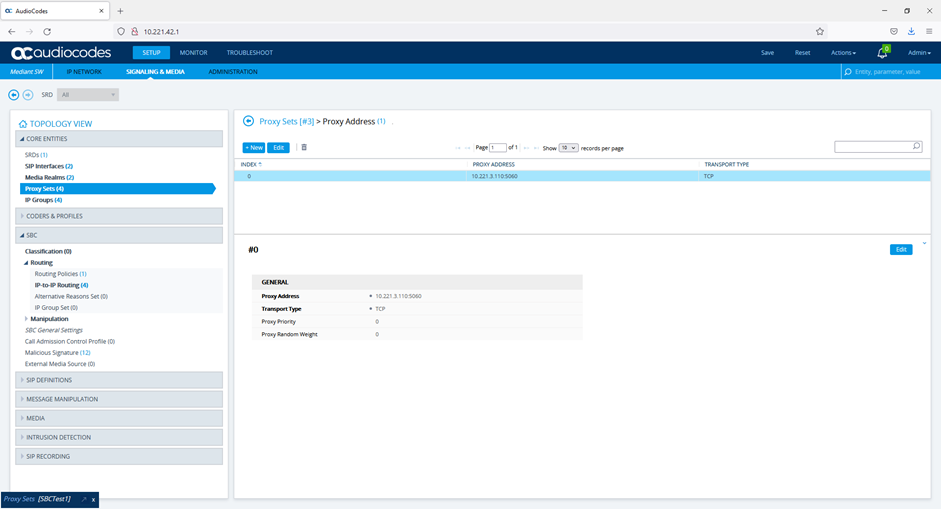Open the SRD dropdown
This screenshot has height=509, width=941.
(x=88, y=95)
